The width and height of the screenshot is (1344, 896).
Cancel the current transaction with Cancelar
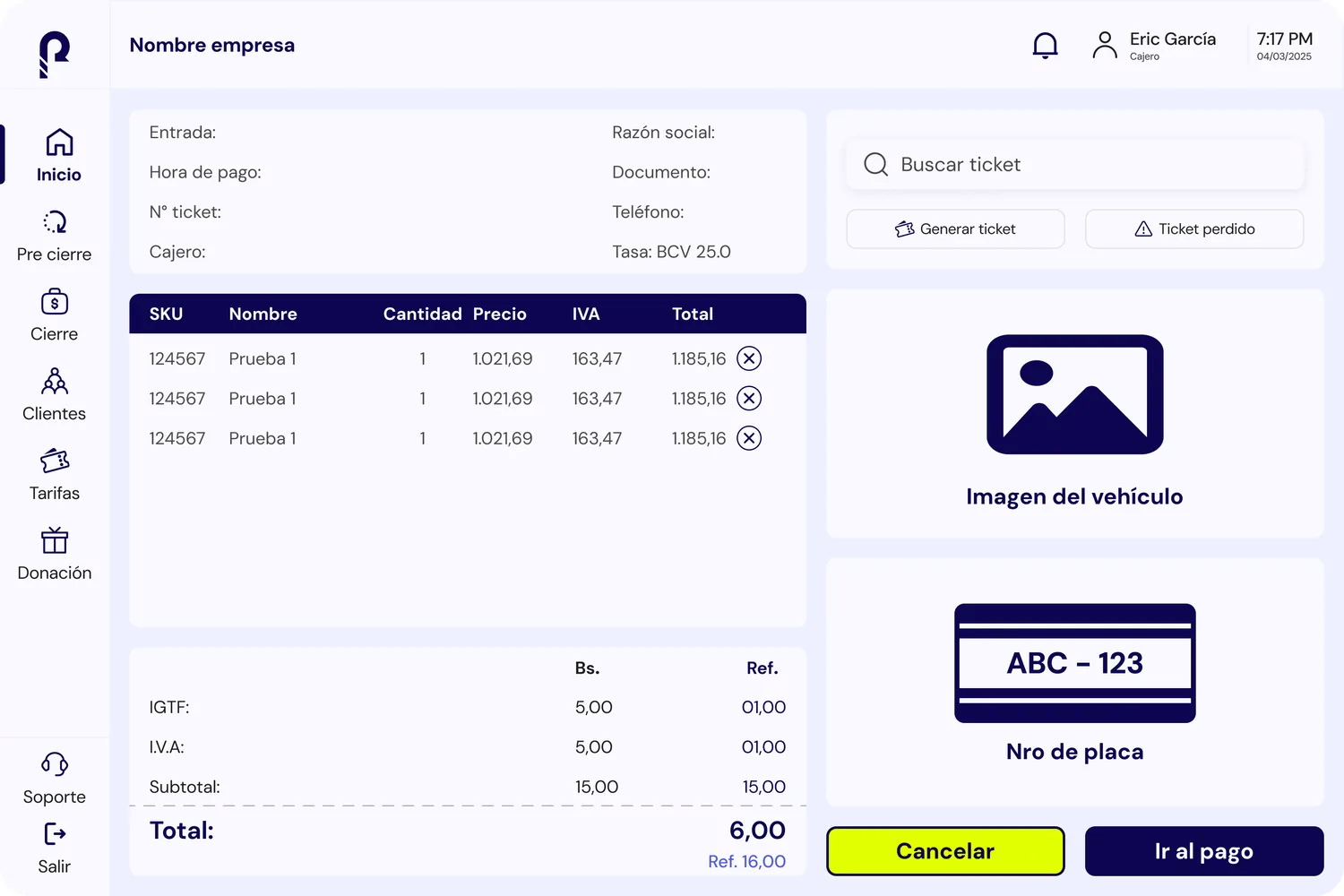pyautogui.click(x=945, y=851)
